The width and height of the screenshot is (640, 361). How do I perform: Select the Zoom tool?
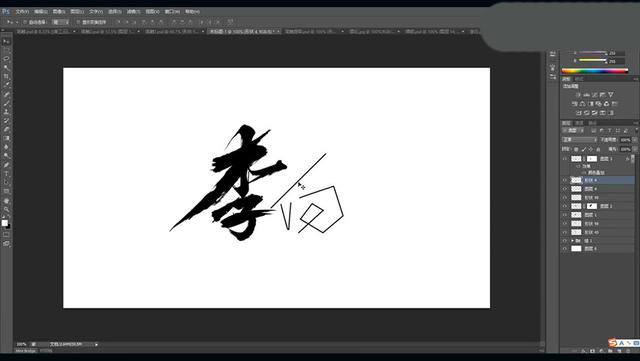6,209
